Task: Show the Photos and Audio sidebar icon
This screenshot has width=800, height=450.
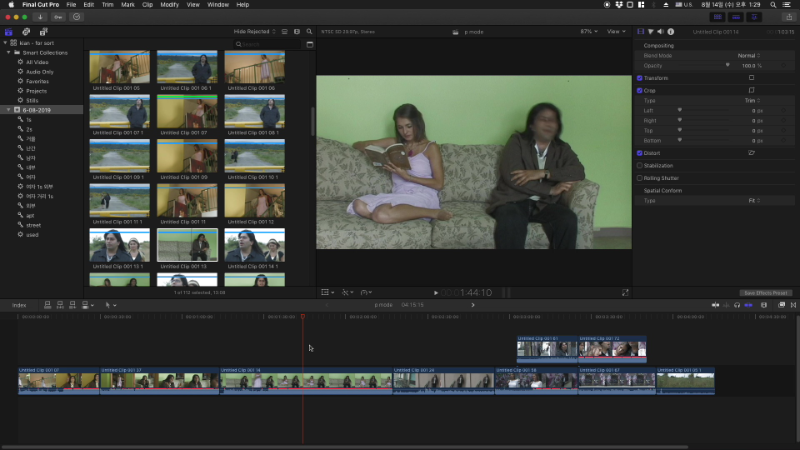Action: (x=25, y=31)
